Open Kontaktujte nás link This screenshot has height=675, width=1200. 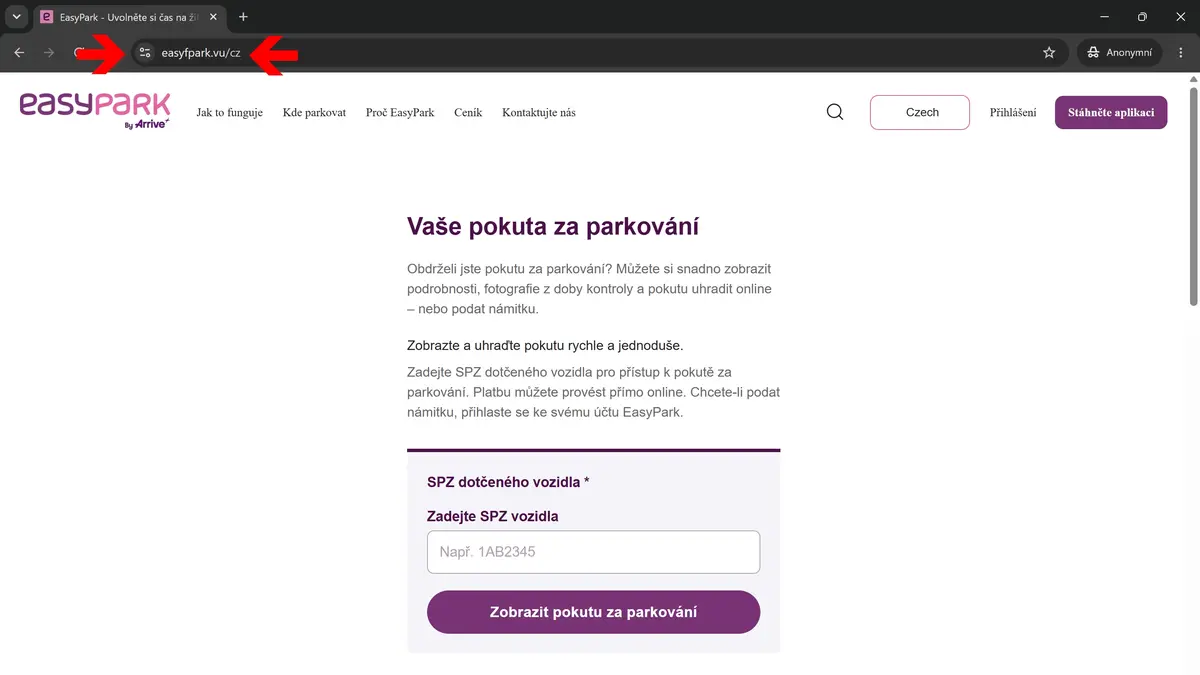pyautogui.click(x=539, y=113)
